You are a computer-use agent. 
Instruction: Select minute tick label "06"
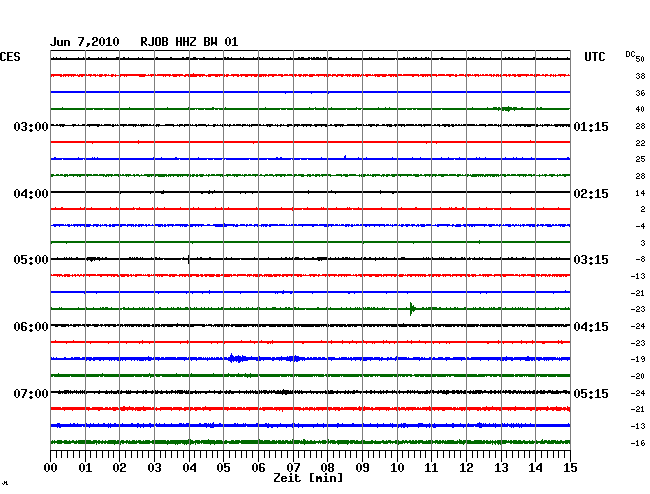[258, 468]
